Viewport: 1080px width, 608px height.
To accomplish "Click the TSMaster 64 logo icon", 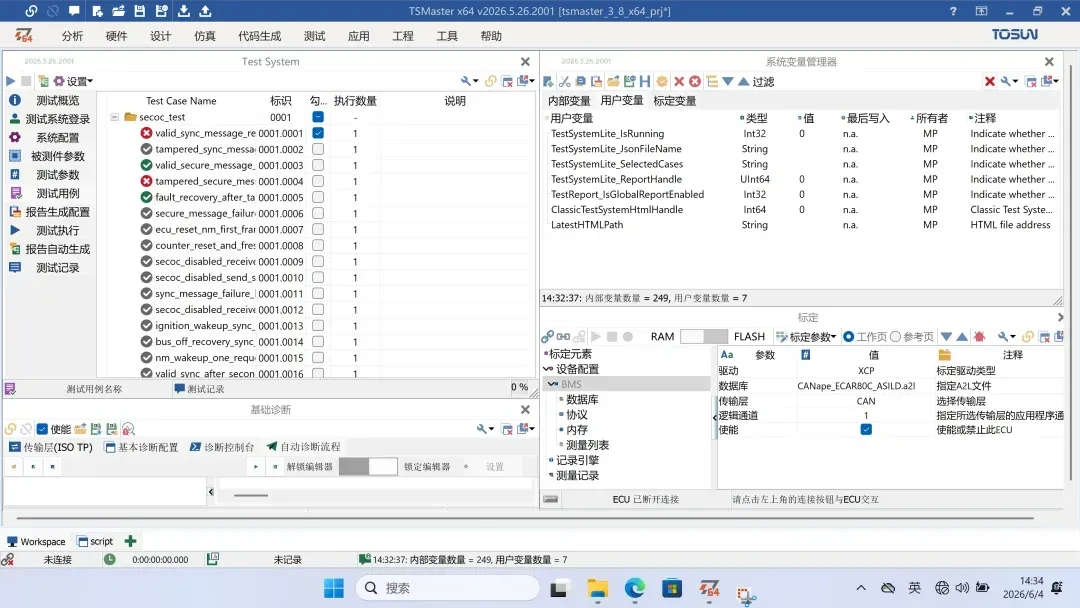I will point(24,35).
